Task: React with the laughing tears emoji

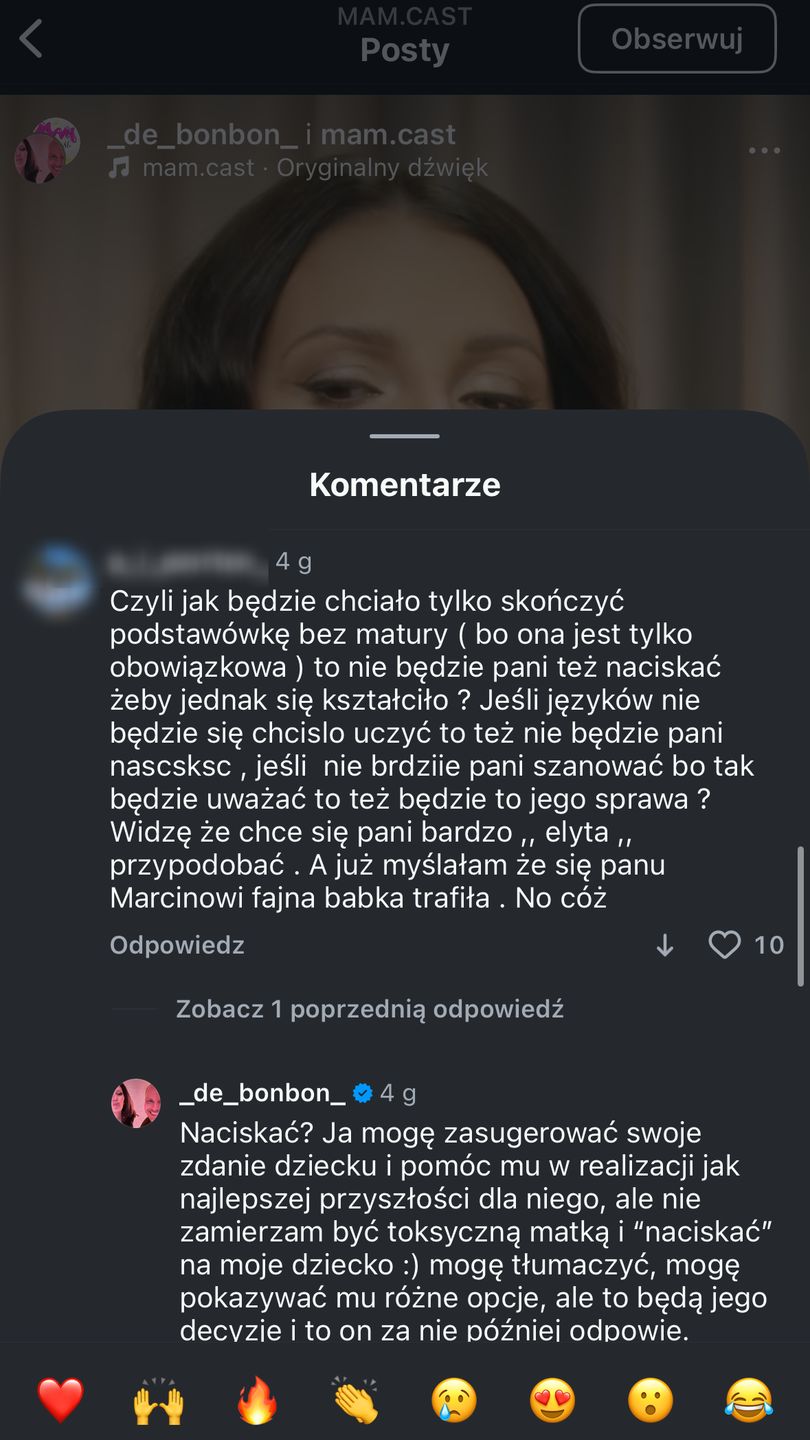Action: tap(749, 1400)
